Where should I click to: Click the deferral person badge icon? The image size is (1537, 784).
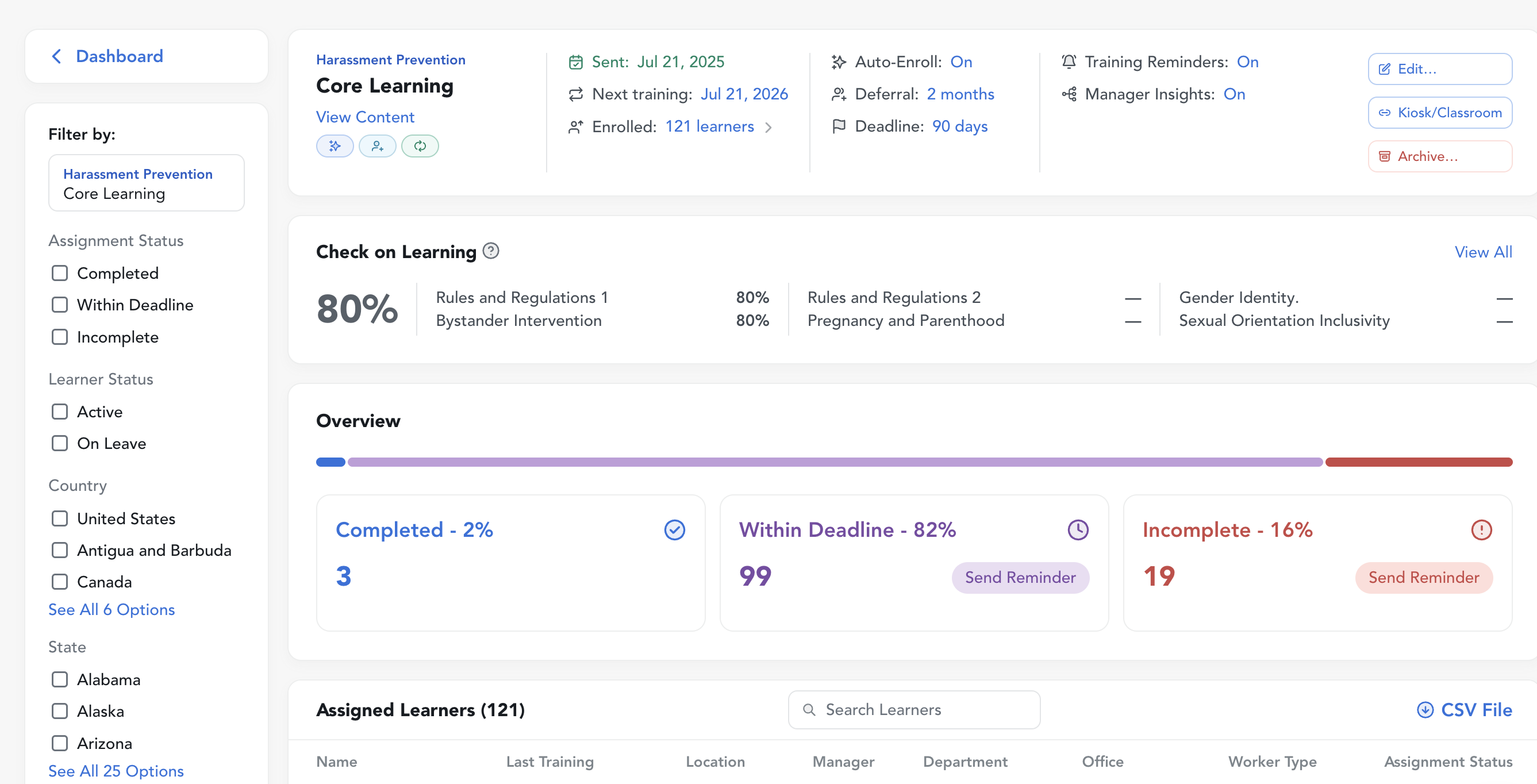click(x=377, y=146)
